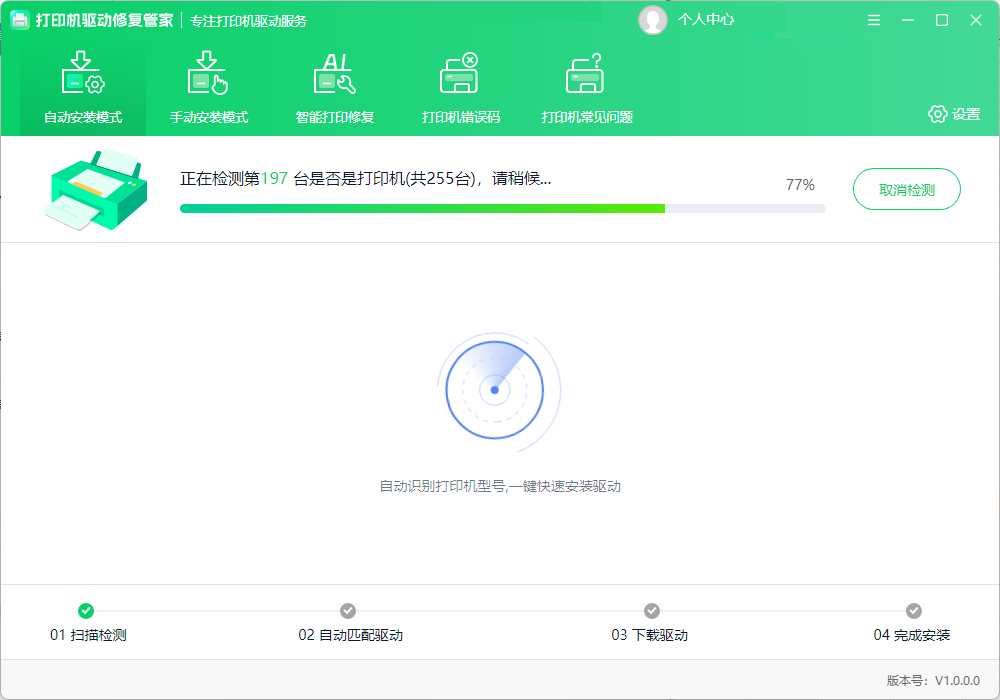Toggle step 02 自动匹配驱动 indicator
Image resolution: width=1000 pixels, height=700 pixels.
click(349, 610)
